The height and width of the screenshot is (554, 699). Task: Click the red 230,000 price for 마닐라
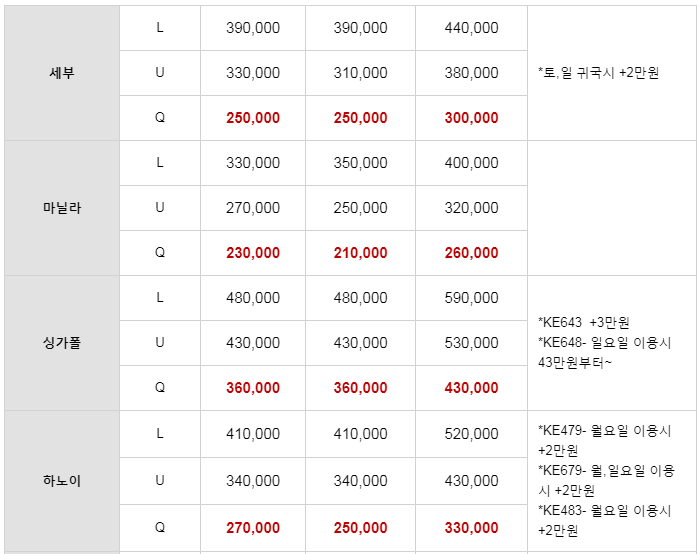click(253, 253)
